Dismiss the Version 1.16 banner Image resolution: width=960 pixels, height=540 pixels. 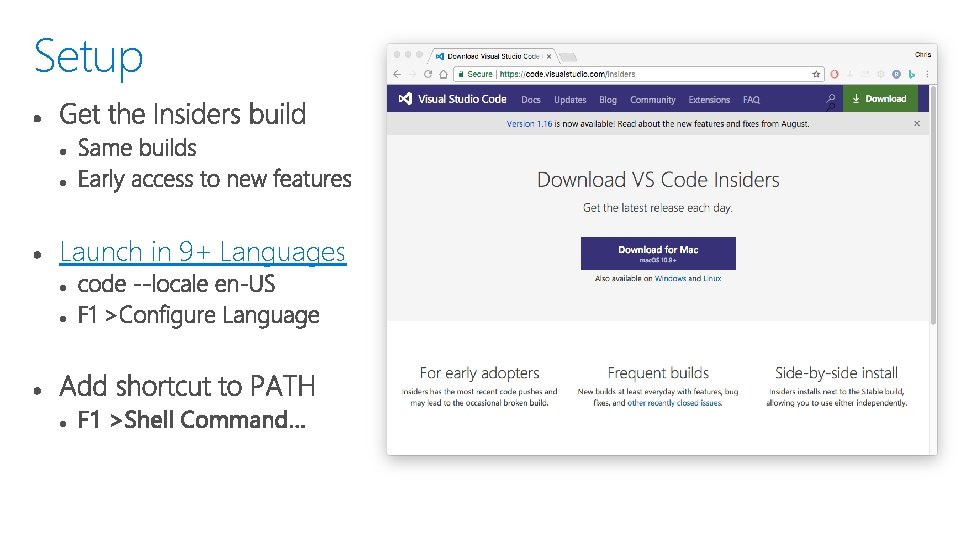917,124
